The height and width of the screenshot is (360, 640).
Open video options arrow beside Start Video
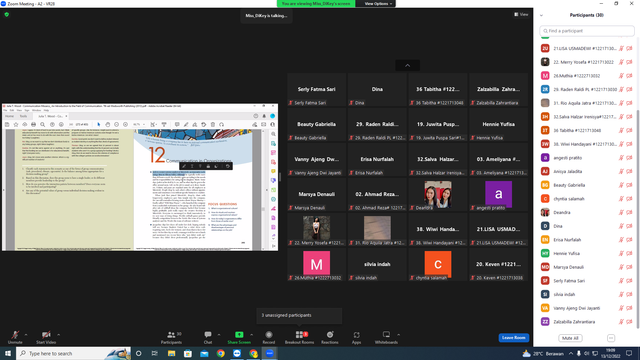click(x=58, y=335)
